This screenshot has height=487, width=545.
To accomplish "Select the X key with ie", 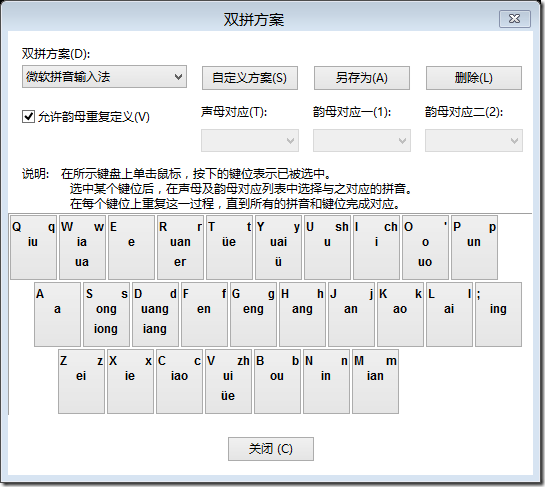I will 130,381.
